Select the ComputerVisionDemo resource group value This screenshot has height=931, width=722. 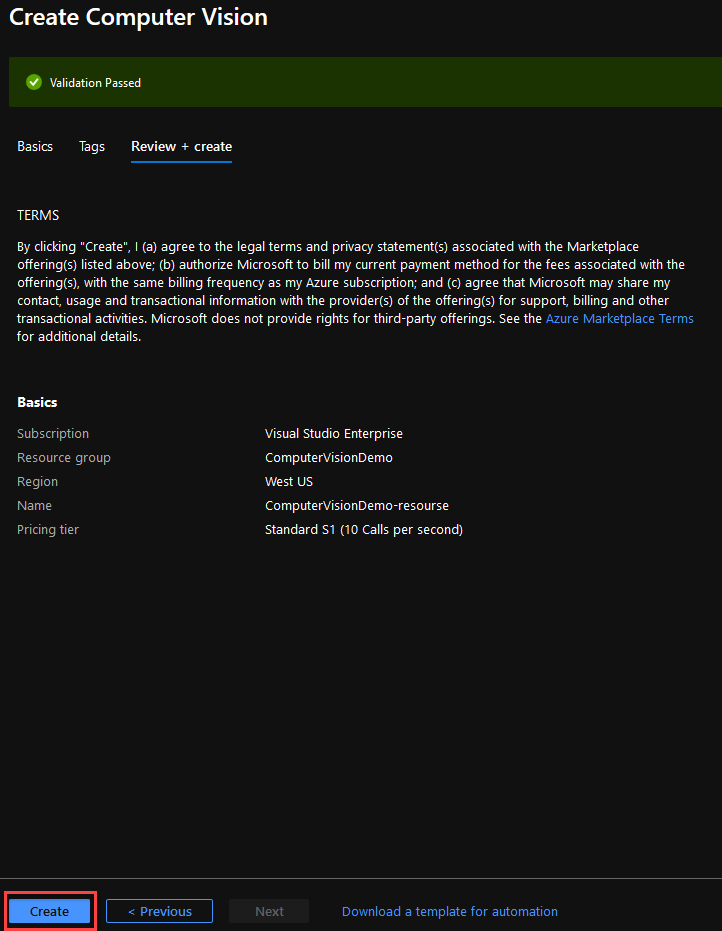(328, 457)
